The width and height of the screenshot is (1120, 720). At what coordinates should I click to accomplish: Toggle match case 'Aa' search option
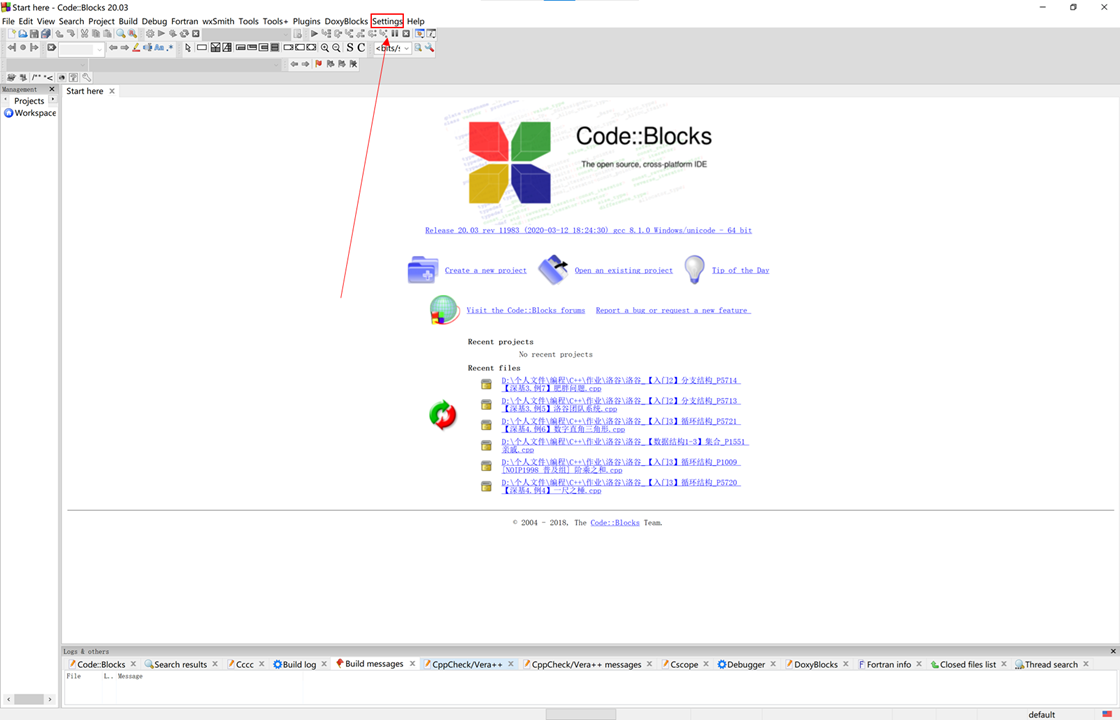pos(159,48)
